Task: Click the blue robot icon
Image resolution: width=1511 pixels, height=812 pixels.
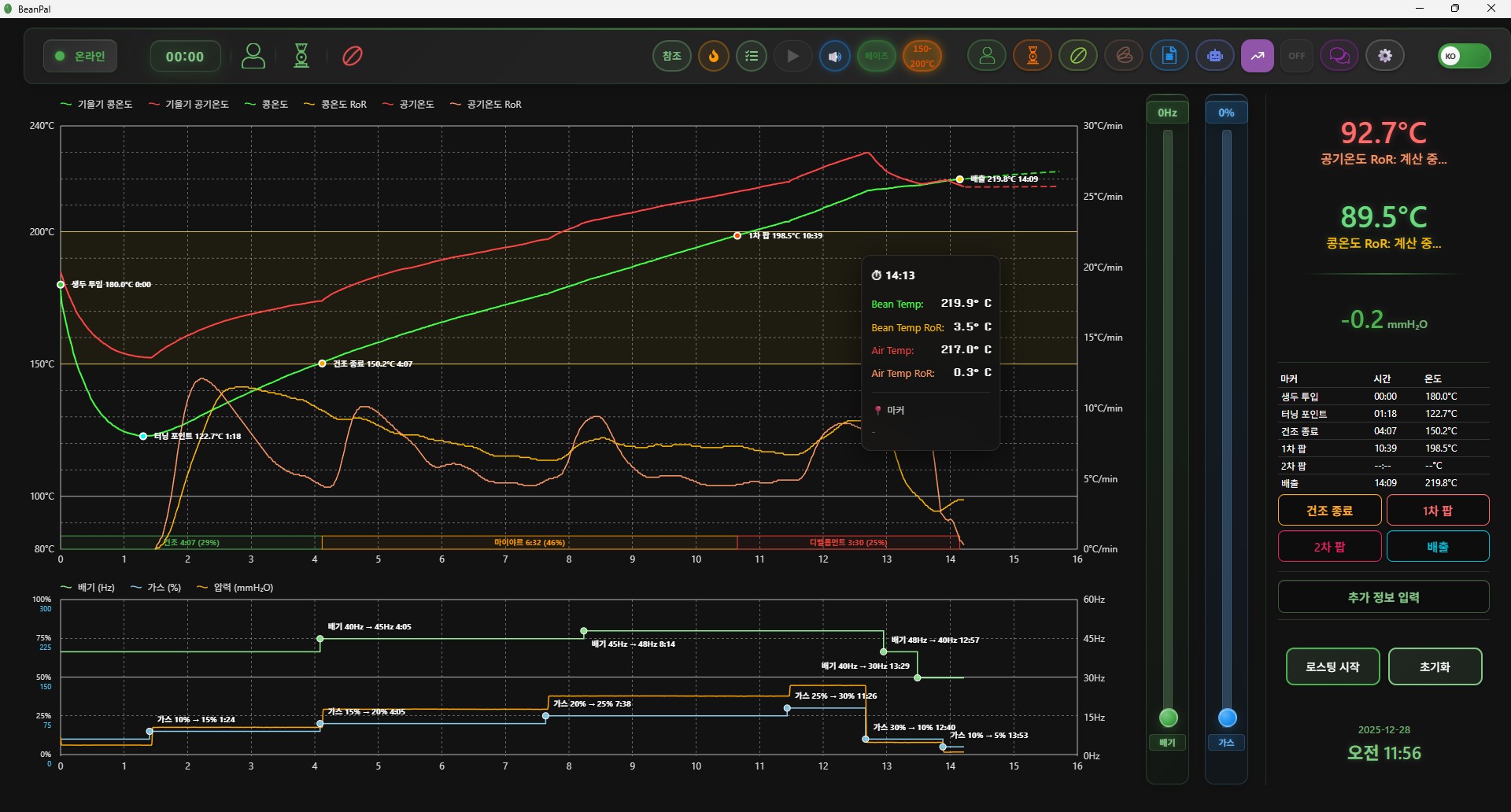Action: [x=1215, y=56]
